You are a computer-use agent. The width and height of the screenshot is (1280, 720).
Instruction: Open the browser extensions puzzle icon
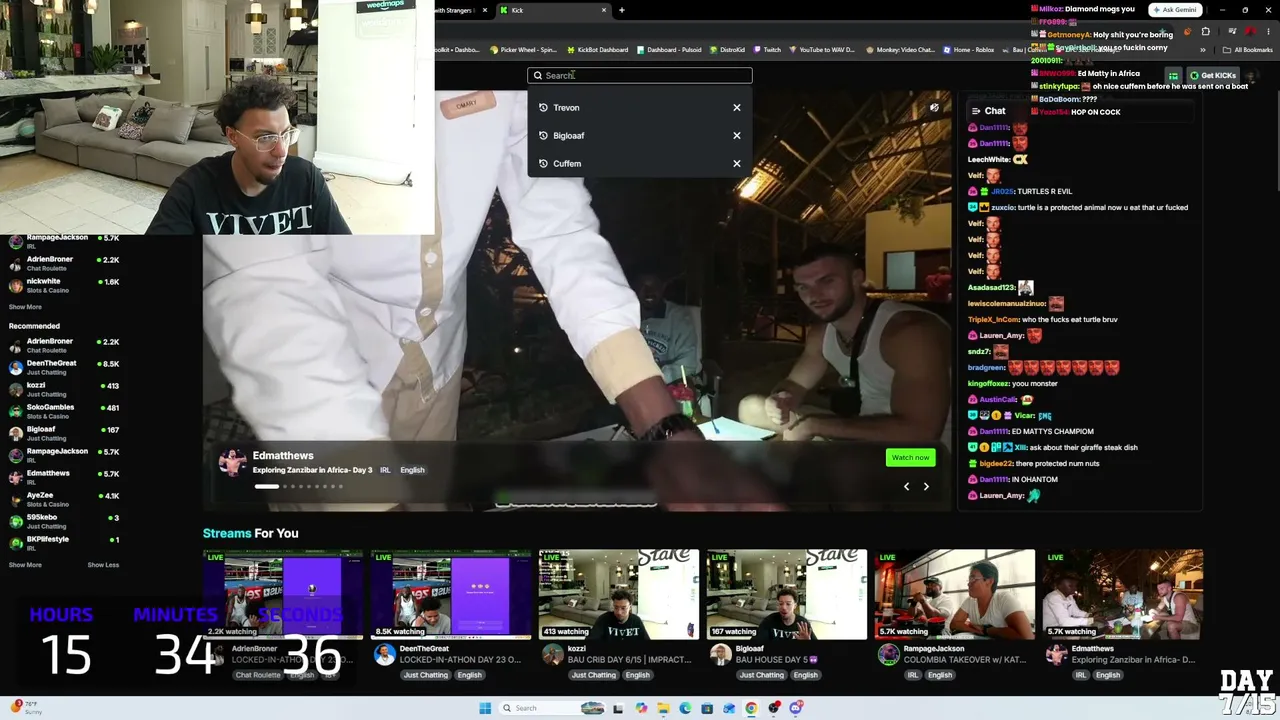coord(1206,31)
